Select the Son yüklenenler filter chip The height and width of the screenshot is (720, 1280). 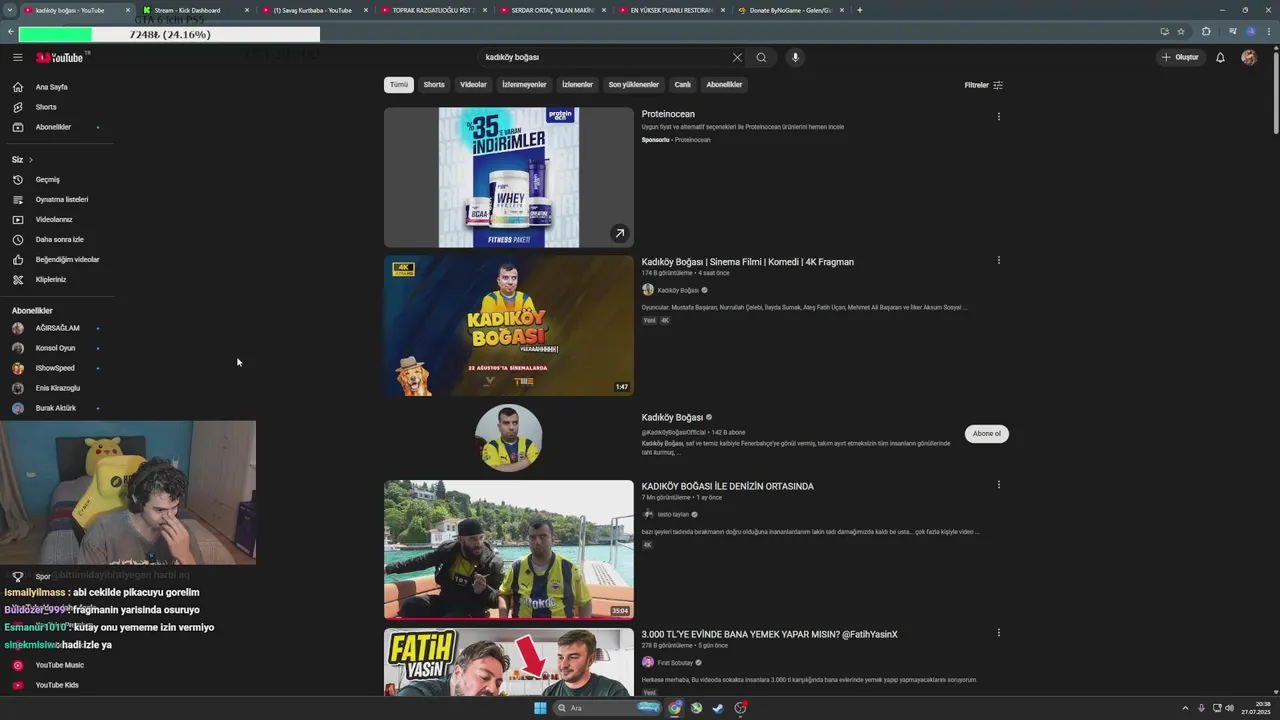634,85
